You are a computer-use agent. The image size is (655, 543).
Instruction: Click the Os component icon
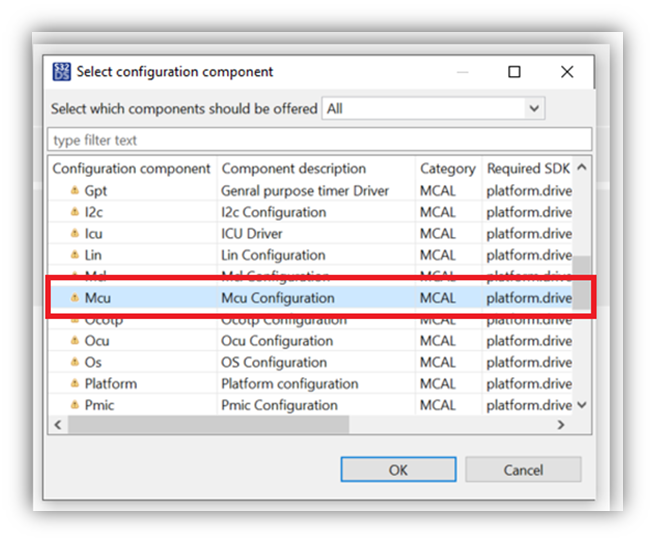74,362
